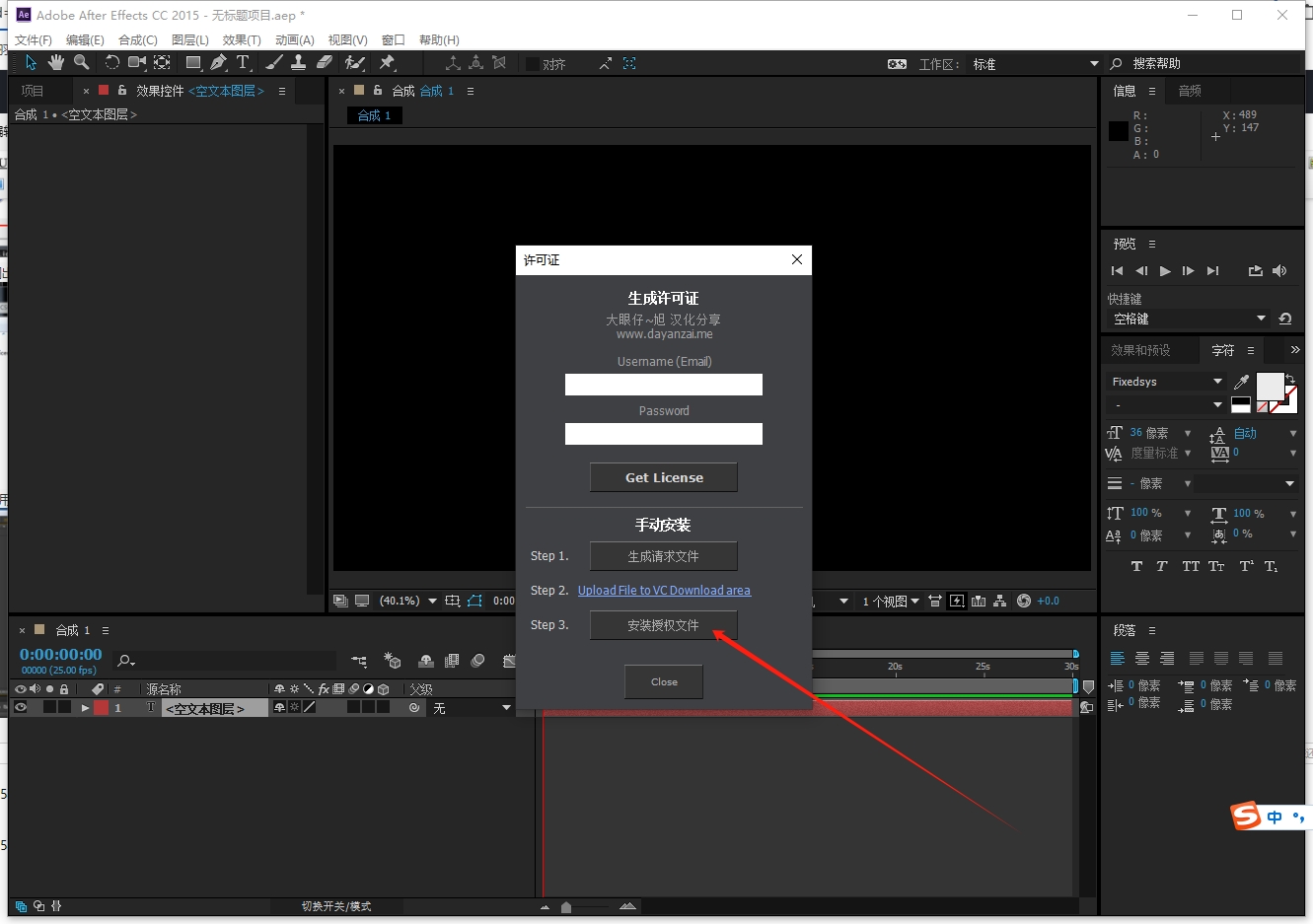Select the Roto Brush tool
The height and width of the screenshot is (924, 1313).
coord(355,63)
